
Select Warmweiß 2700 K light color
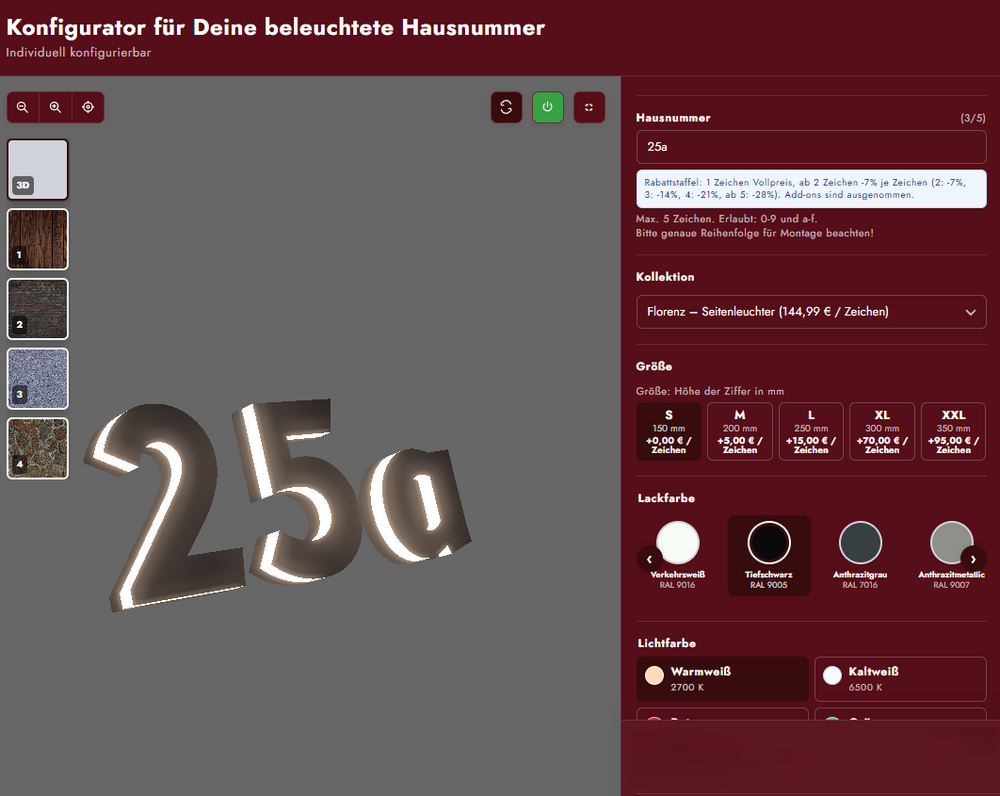coord(723,679)
